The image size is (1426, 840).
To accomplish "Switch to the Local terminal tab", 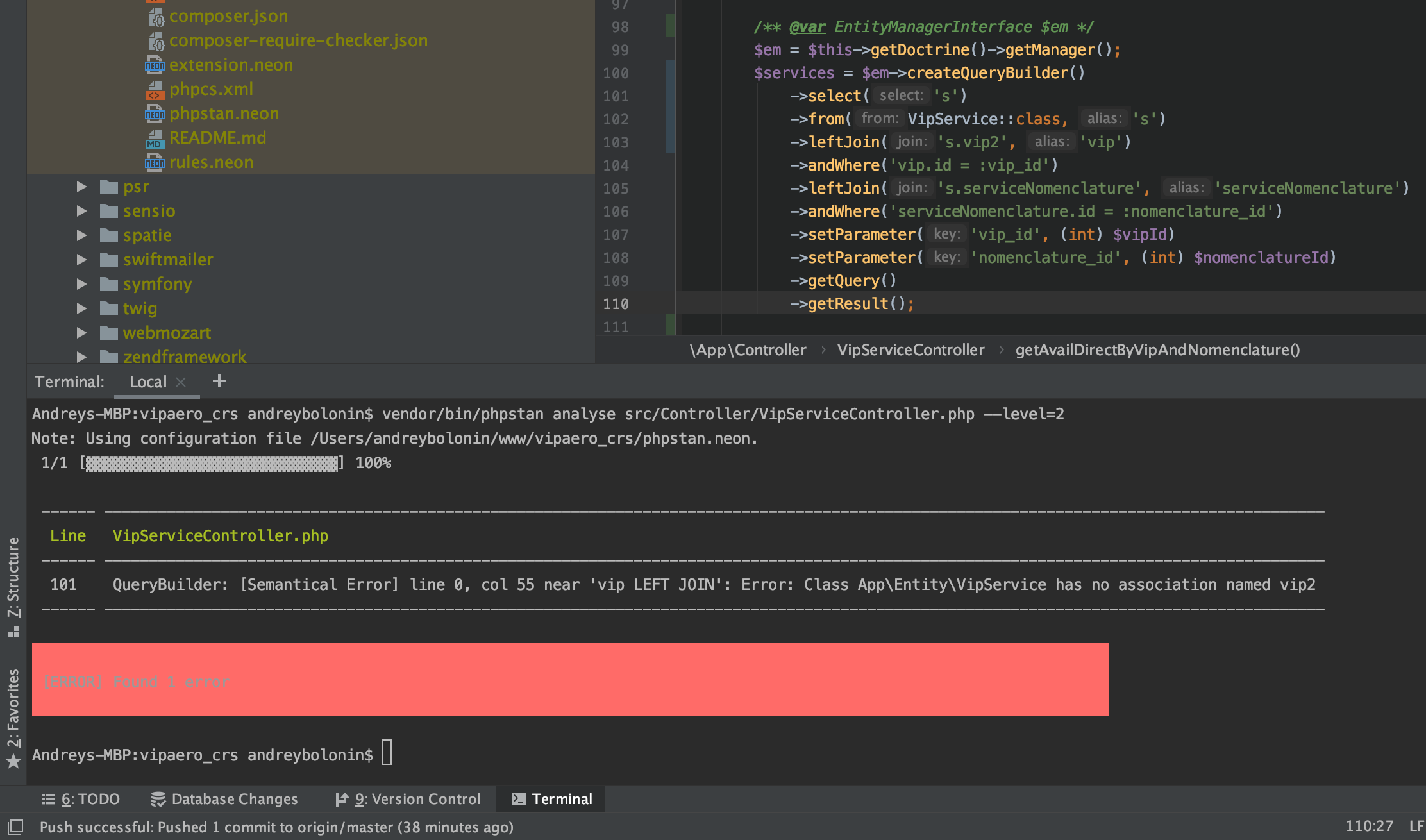I will click(148, 381).
